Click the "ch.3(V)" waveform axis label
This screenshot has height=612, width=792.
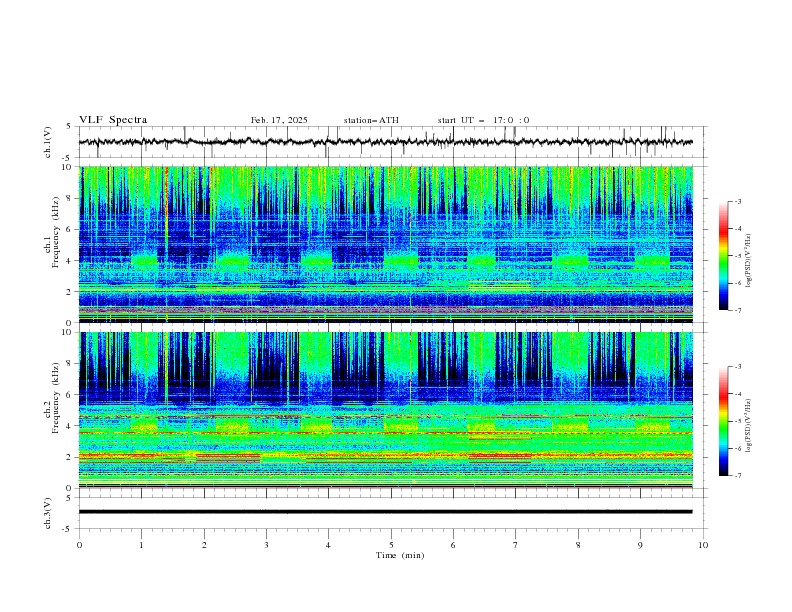48,513
